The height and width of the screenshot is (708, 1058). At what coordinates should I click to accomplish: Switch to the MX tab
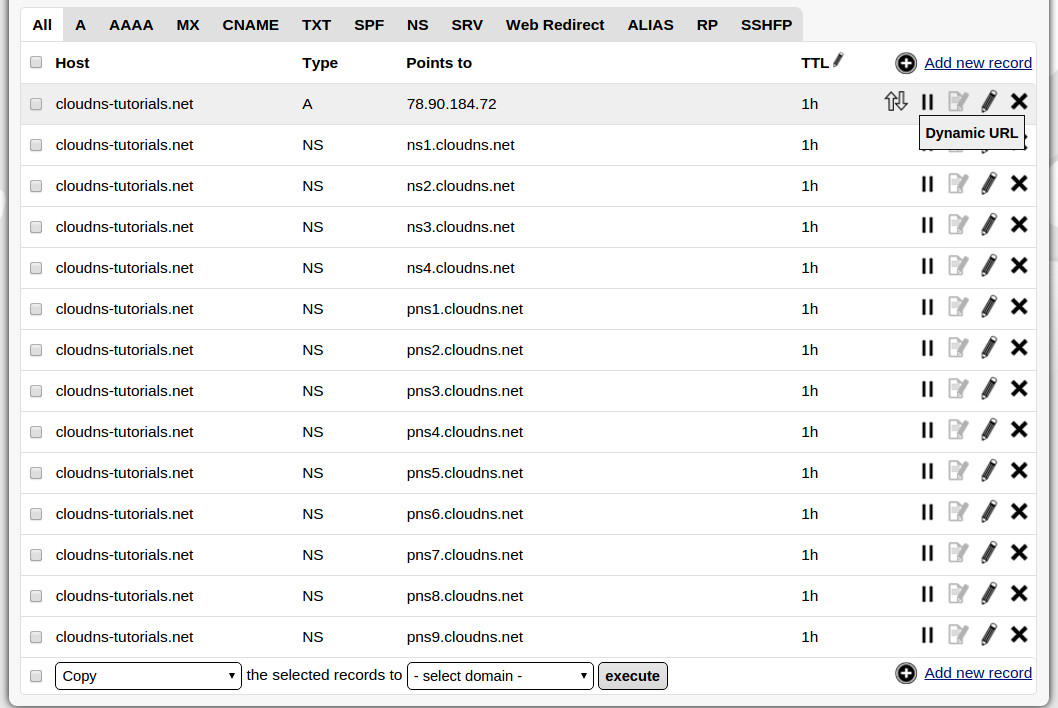point(188,25)
